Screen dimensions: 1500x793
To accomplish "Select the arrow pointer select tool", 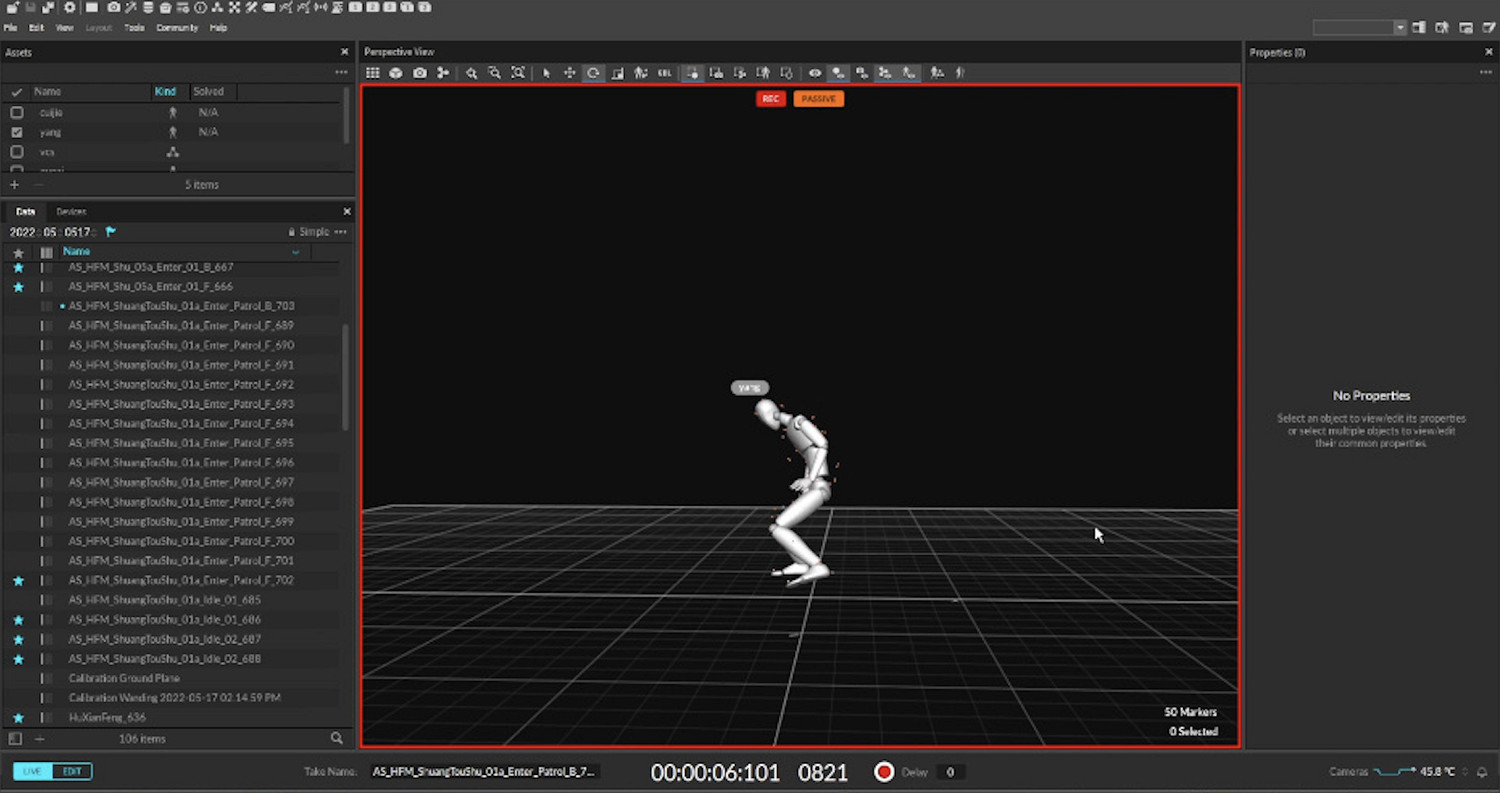I will 546,73.
